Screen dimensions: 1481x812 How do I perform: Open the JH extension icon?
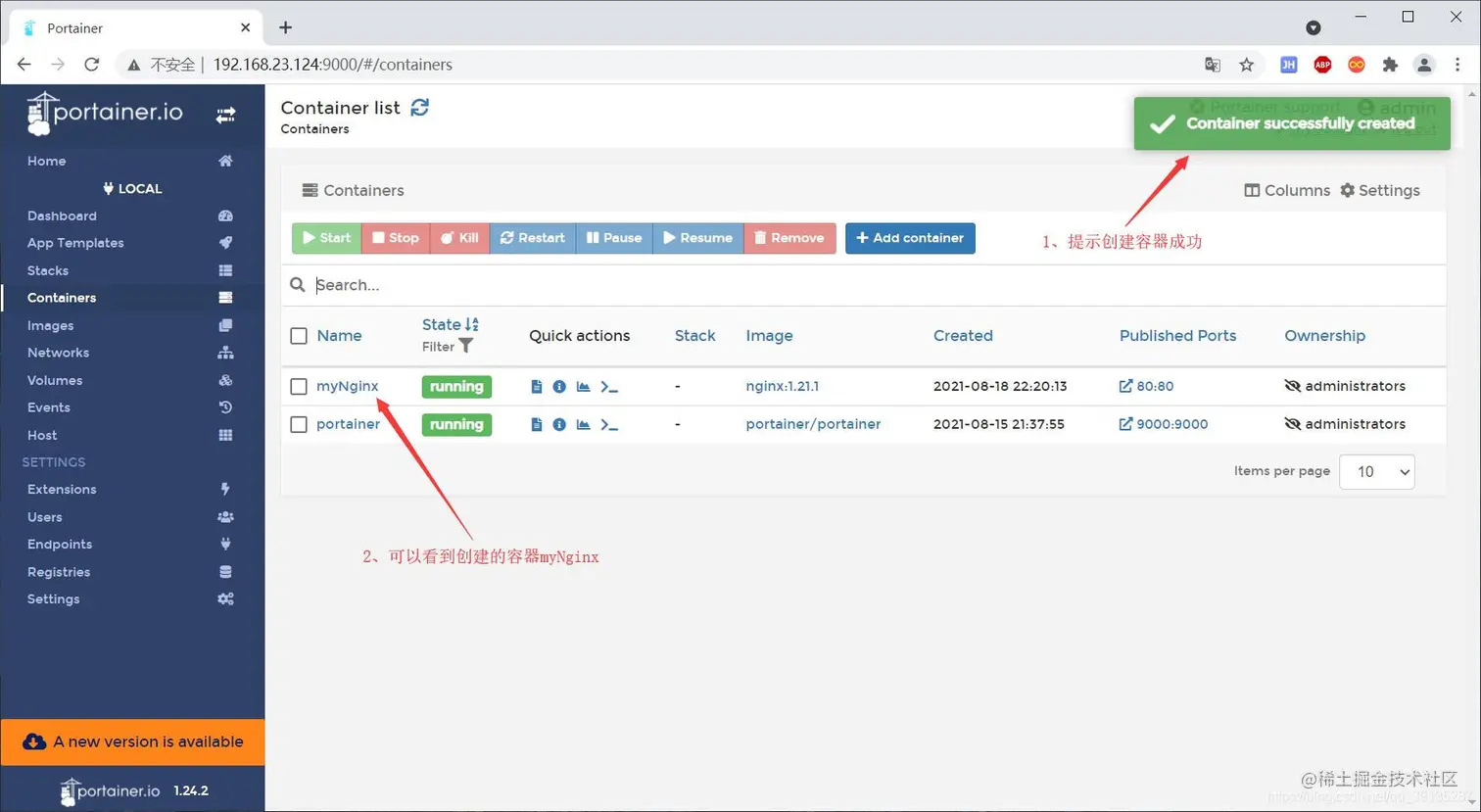(1289, 65)
